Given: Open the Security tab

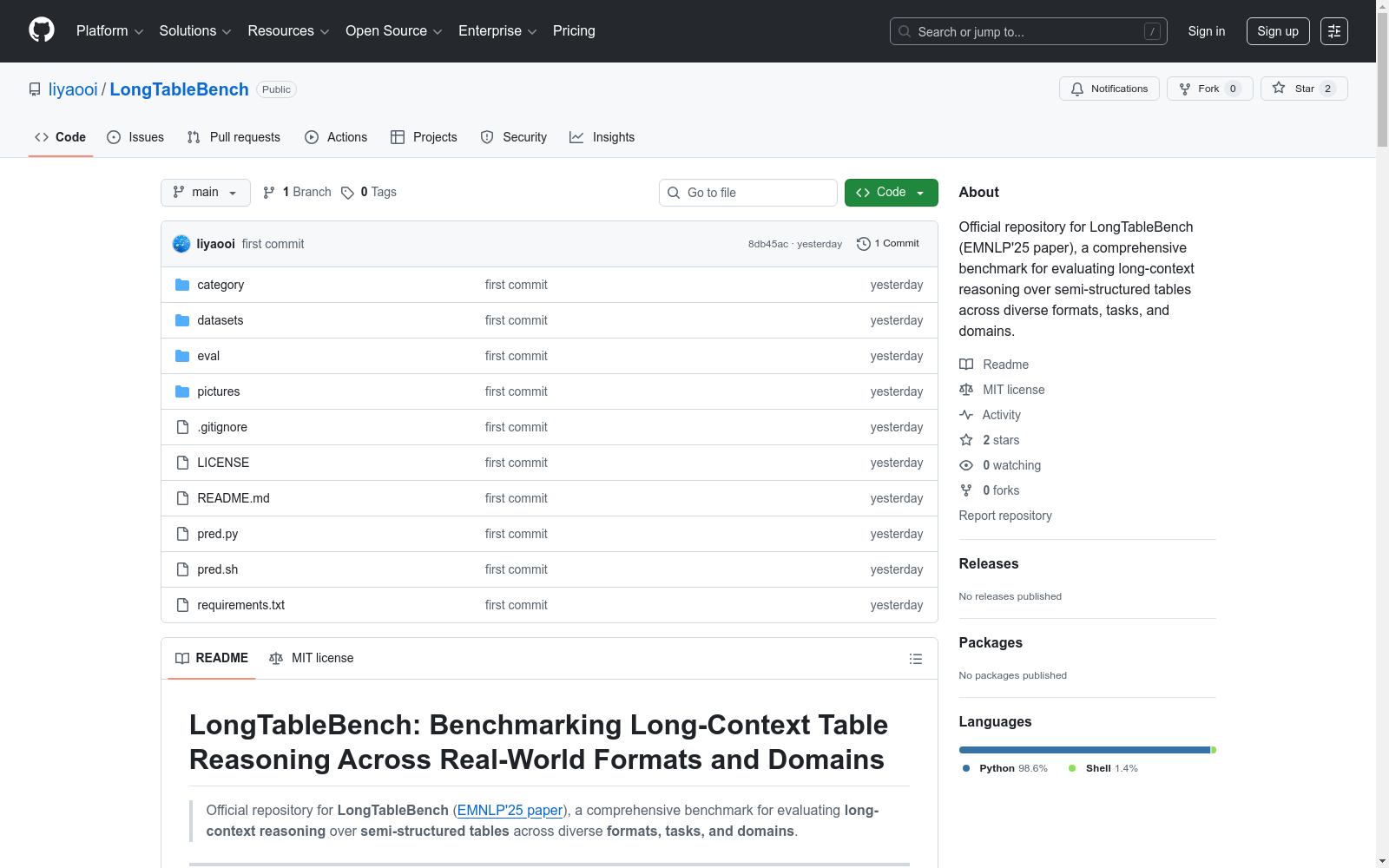Looking at the screenshot, I should (514, 137).
